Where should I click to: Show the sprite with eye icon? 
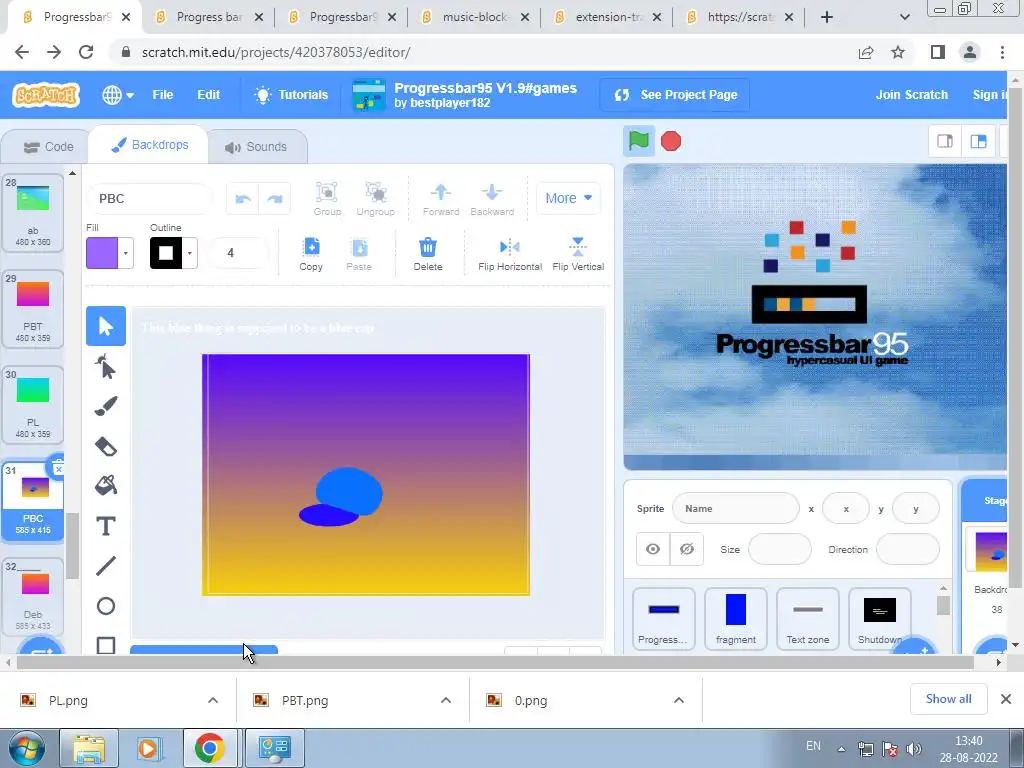[x=652, y=549]
